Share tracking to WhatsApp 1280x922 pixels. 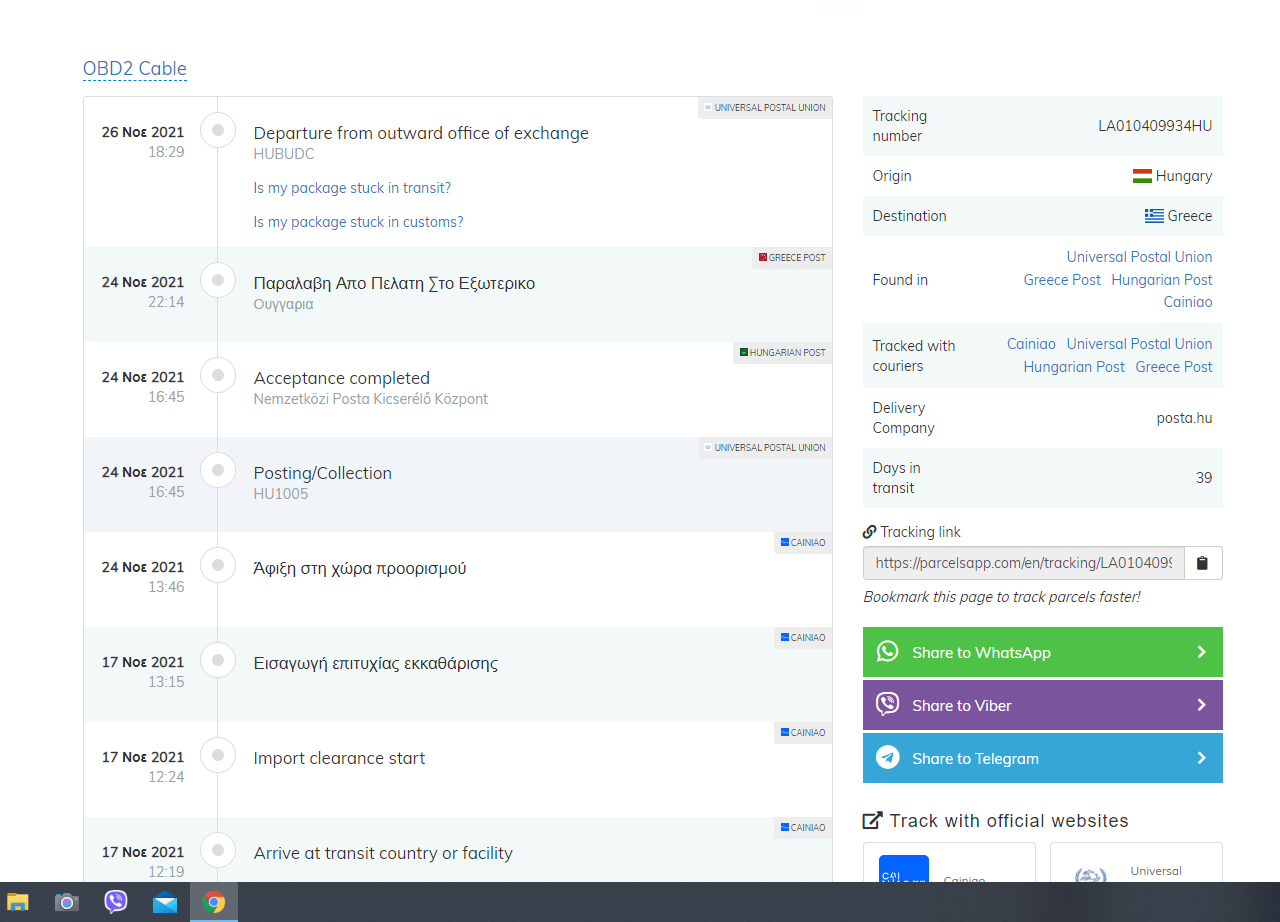(1043, 652)
